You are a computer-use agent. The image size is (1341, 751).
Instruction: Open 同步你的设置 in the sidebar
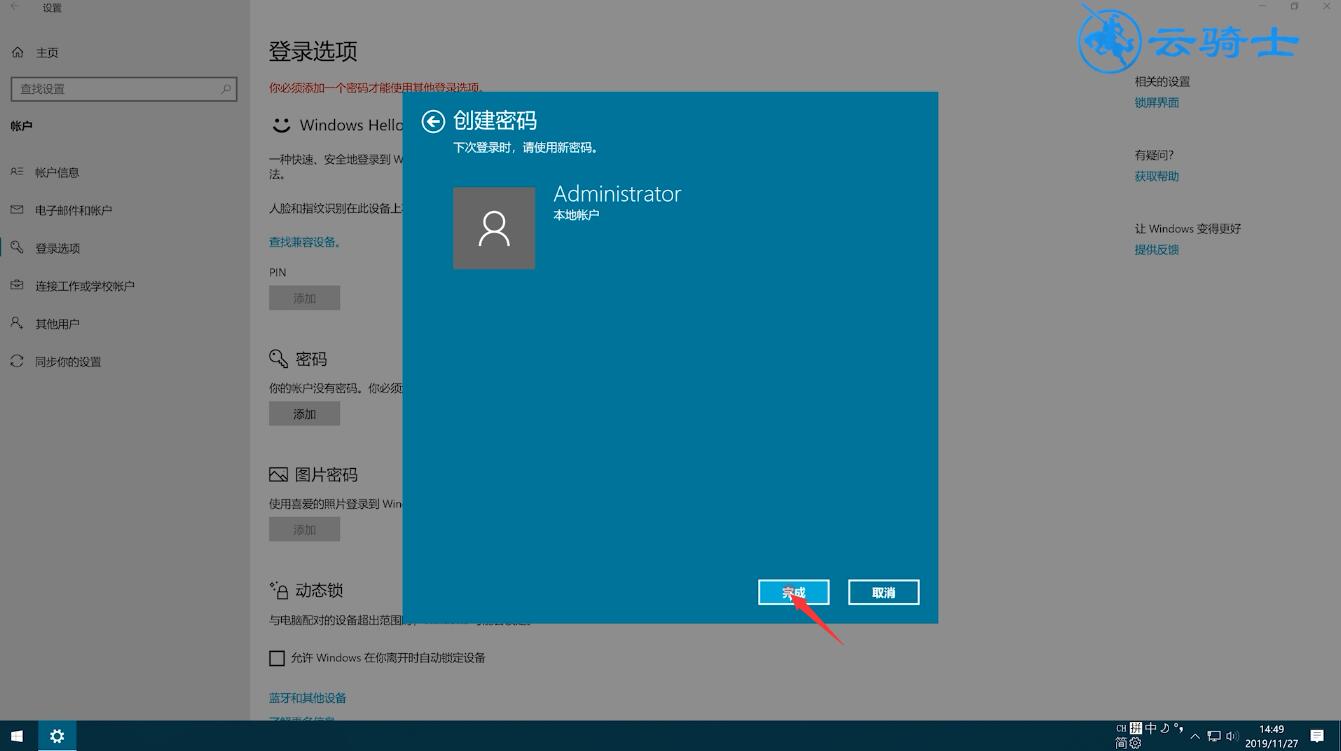pos(68,362)
